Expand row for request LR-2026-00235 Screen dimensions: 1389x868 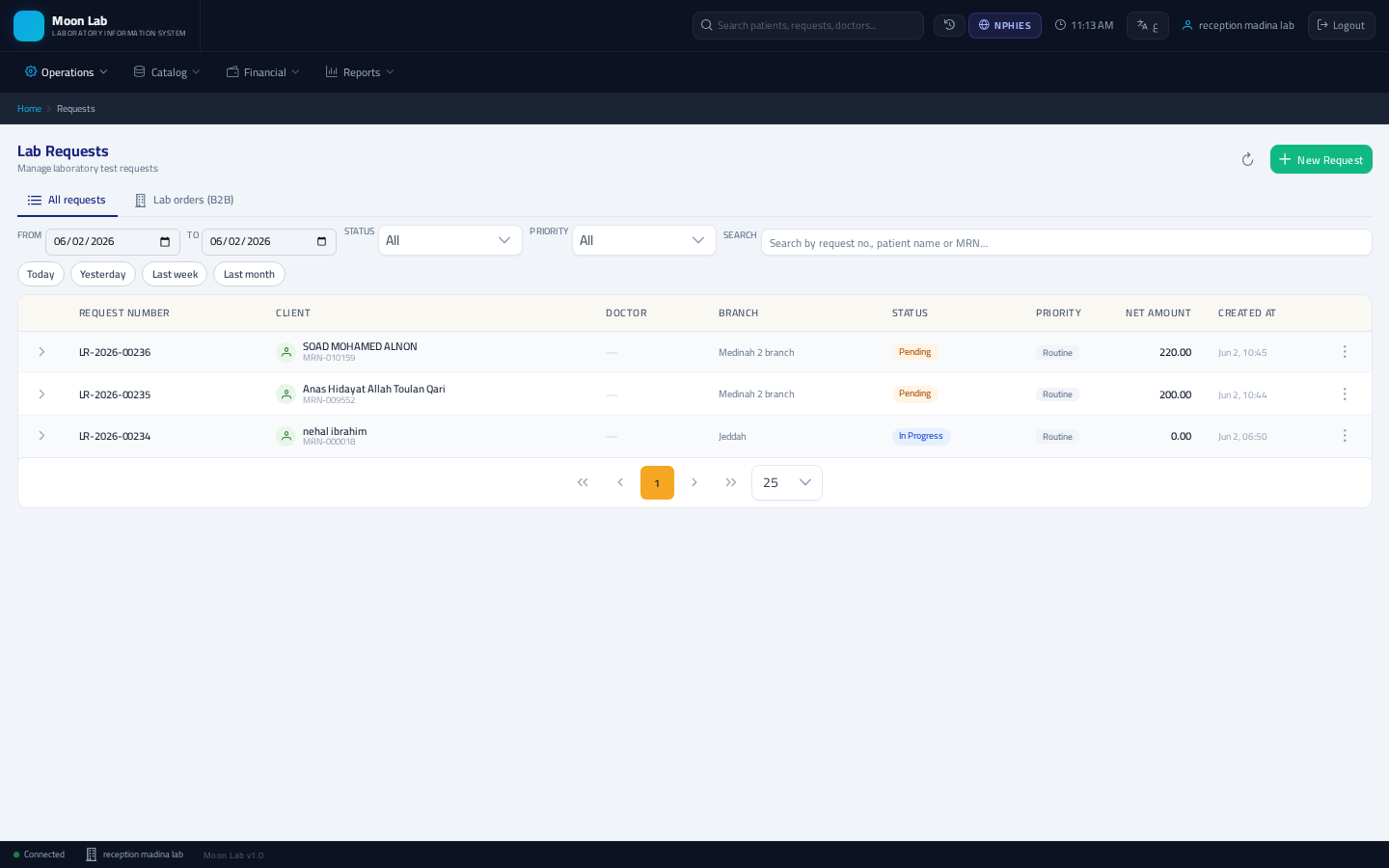41,394
